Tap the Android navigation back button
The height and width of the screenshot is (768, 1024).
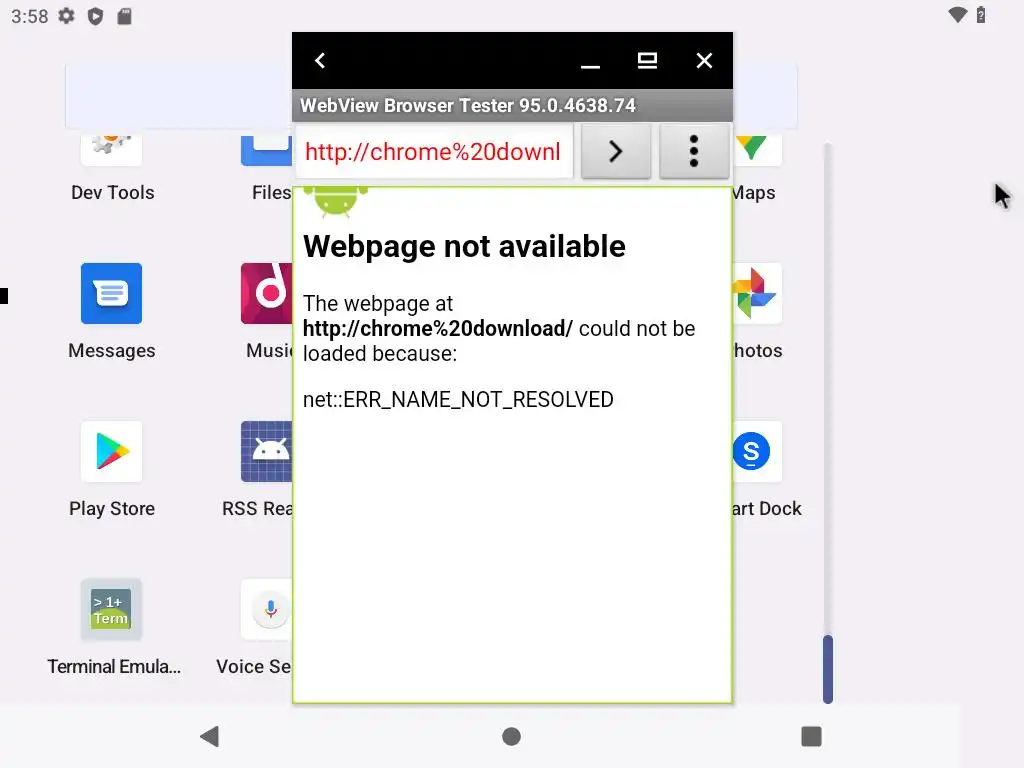(210, 737)
